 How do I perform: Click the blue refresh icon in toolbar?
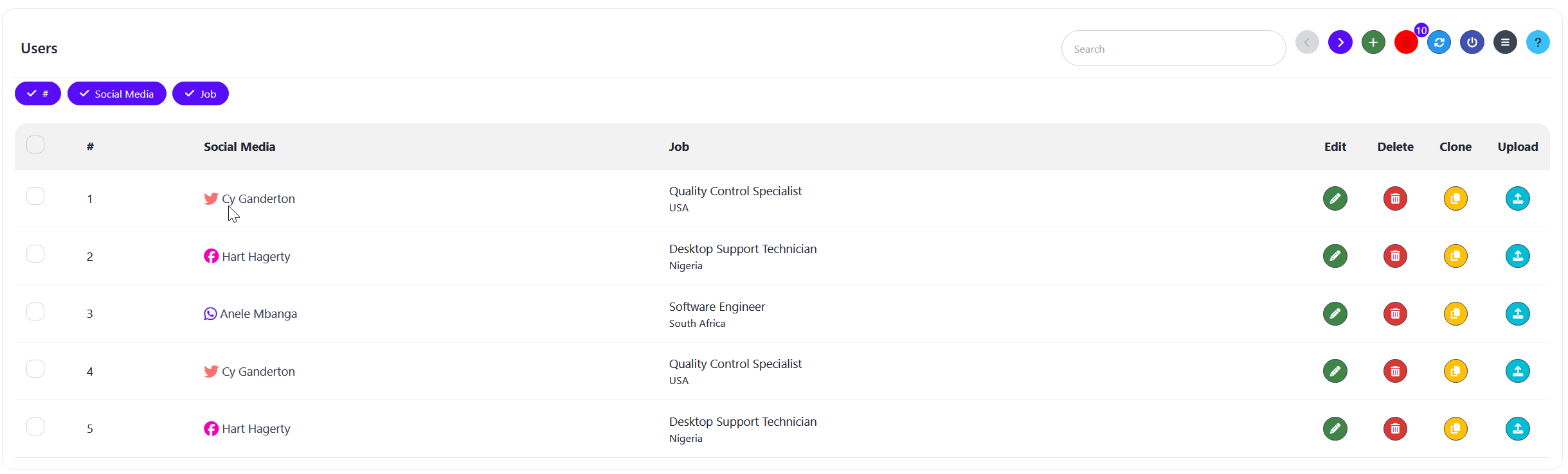[1439, 42]
